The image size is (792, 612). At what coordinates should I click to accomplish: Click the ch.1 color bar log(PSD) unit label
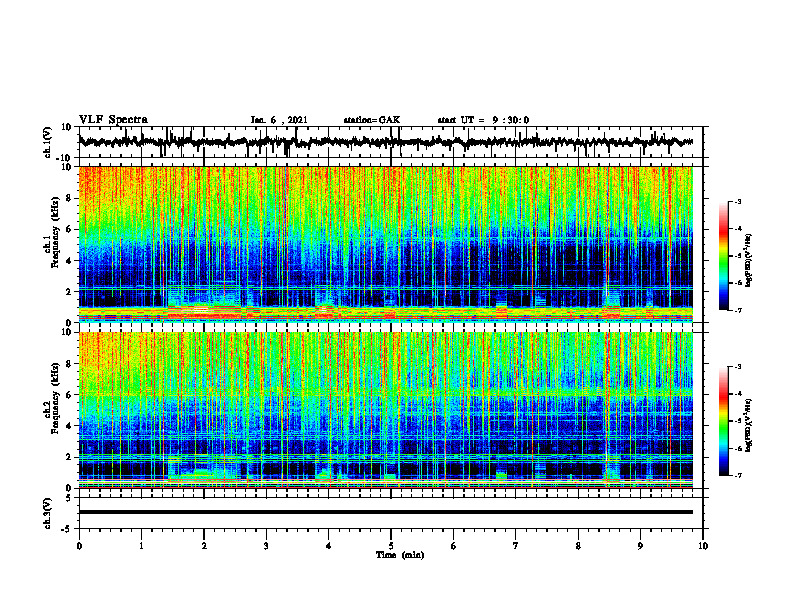tap(748, 260)
